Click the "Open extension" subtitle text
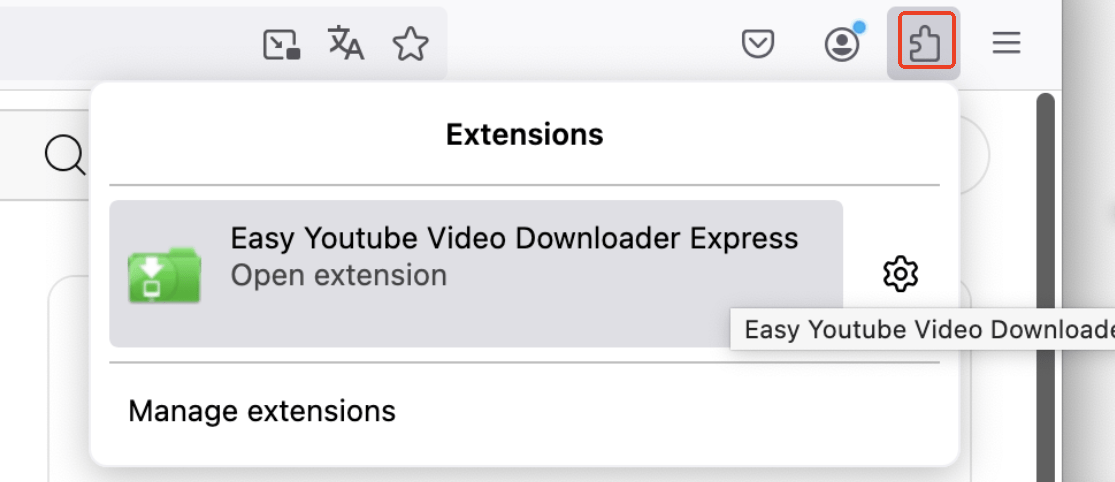The image size is (1115, 482). click(338, 275)
